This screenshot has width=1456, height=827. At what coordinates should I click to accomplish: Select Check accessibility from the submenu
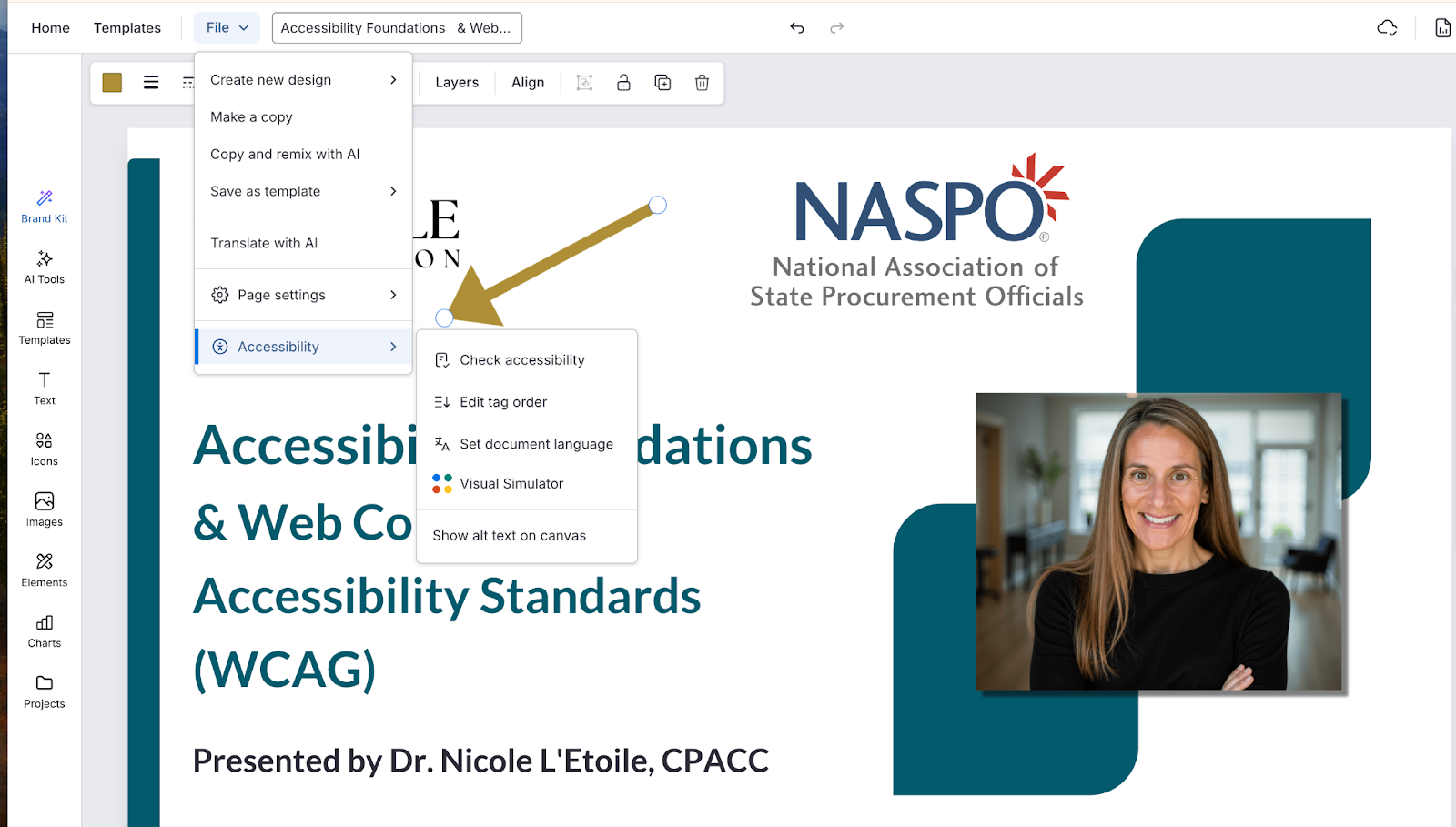click(522, 359)
